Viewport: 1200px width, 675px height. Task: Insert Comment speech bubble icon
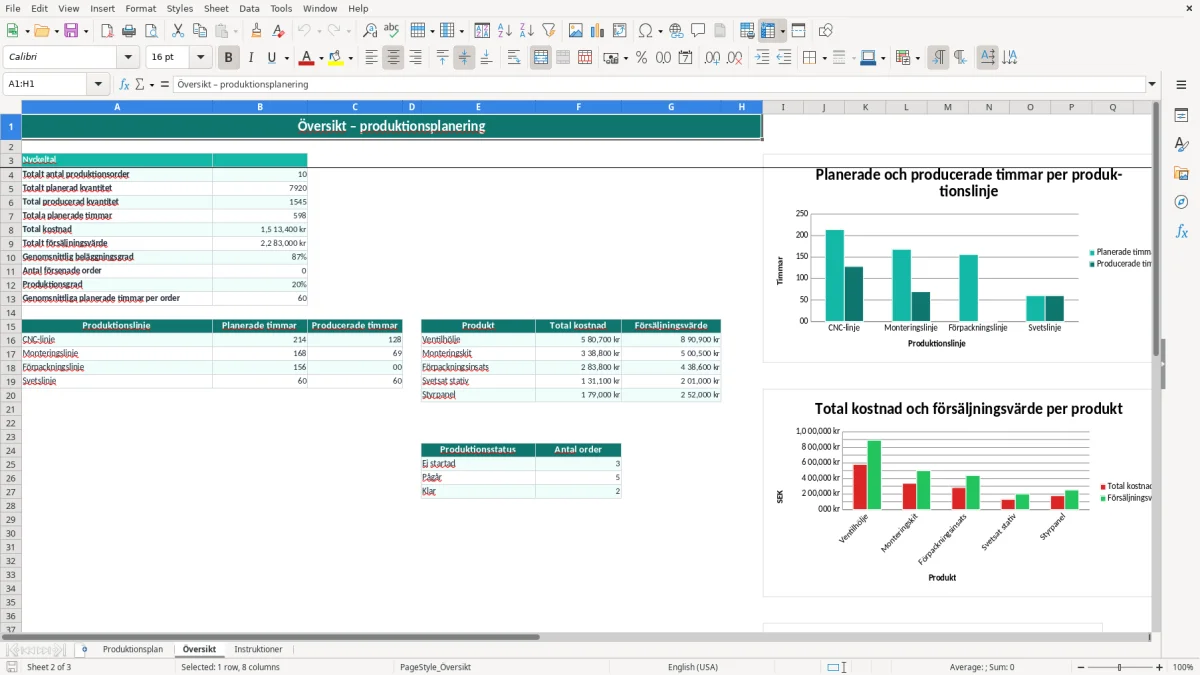pos(698,31)
